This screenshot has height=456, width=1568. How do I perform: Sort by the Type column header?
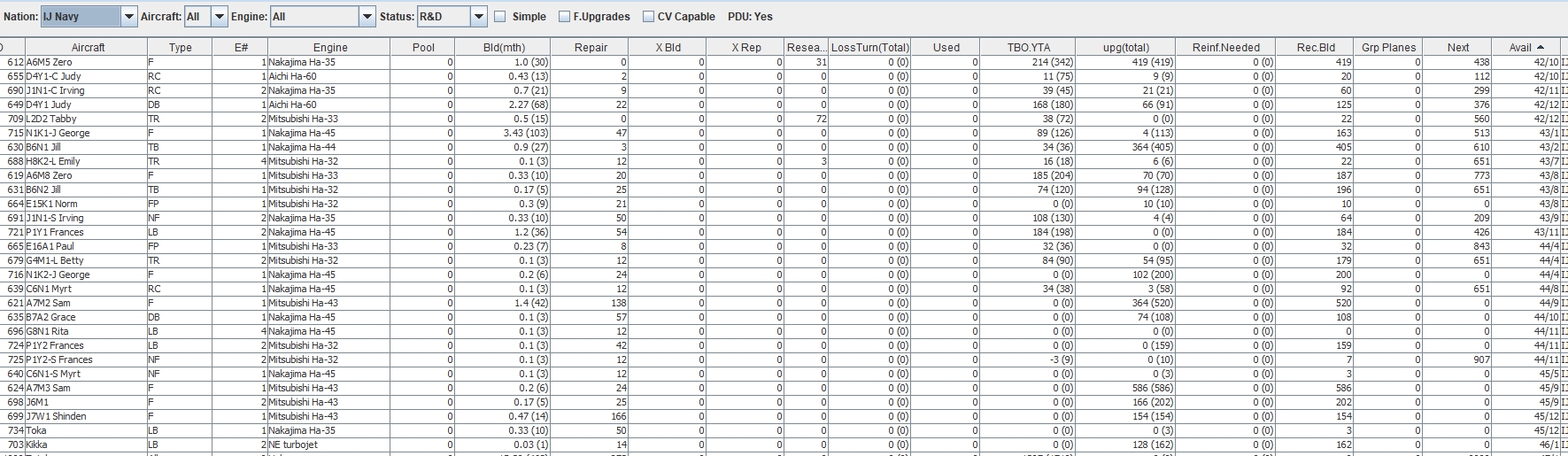[180, 47]
